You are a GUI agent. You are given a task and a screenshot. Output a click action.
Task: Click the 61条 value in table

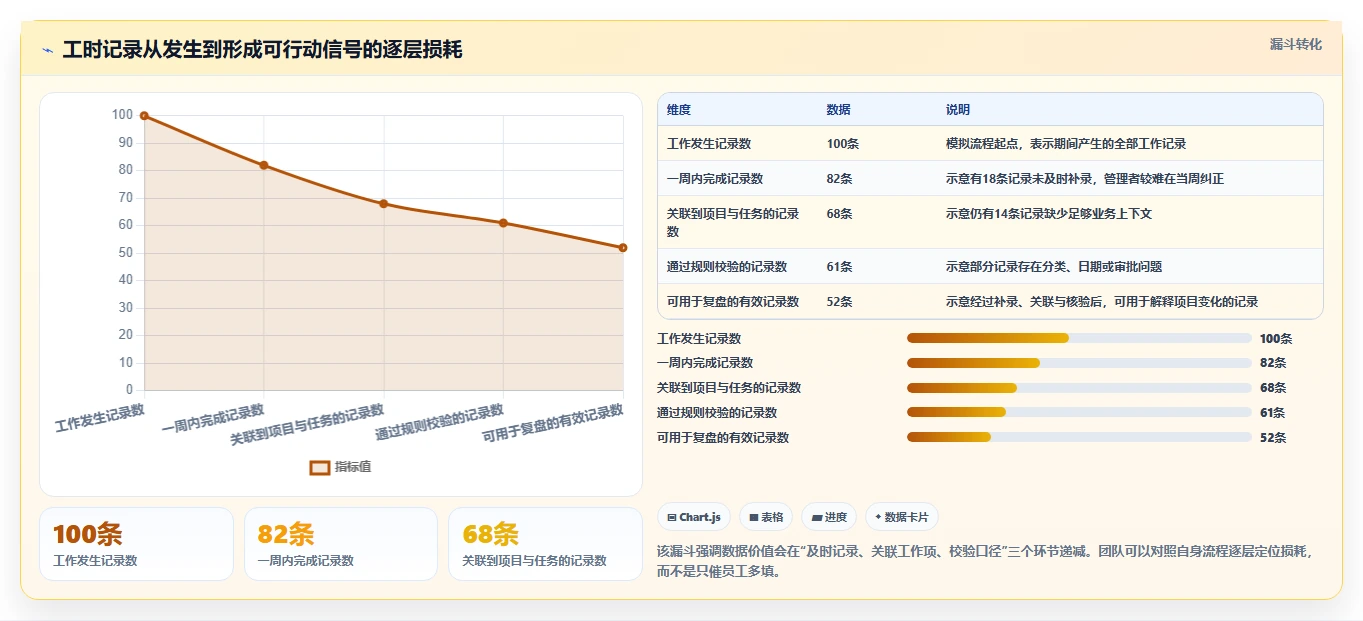[x=840, y=267]
